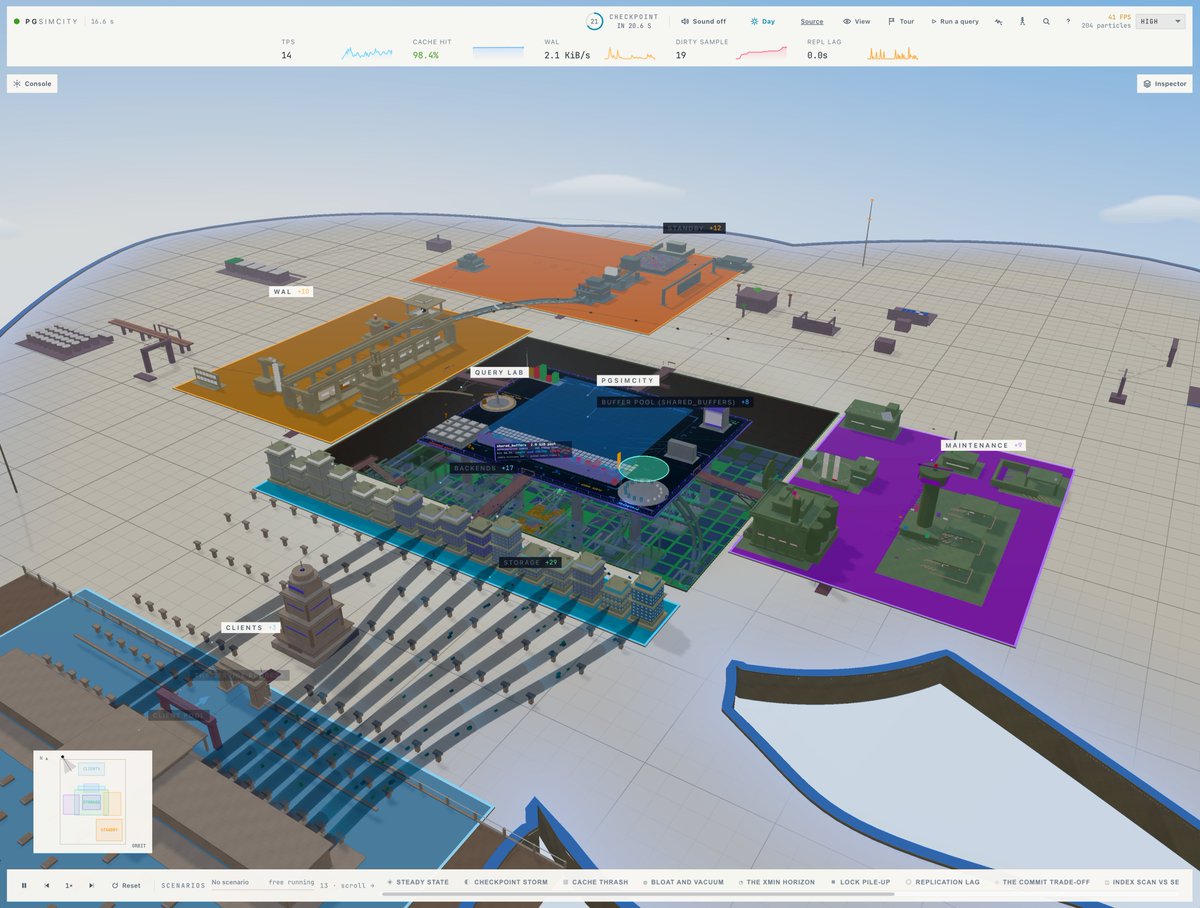1200x908 pixels.
Task: Click the 41 FPS readout
Action: tap(1119, 17)
